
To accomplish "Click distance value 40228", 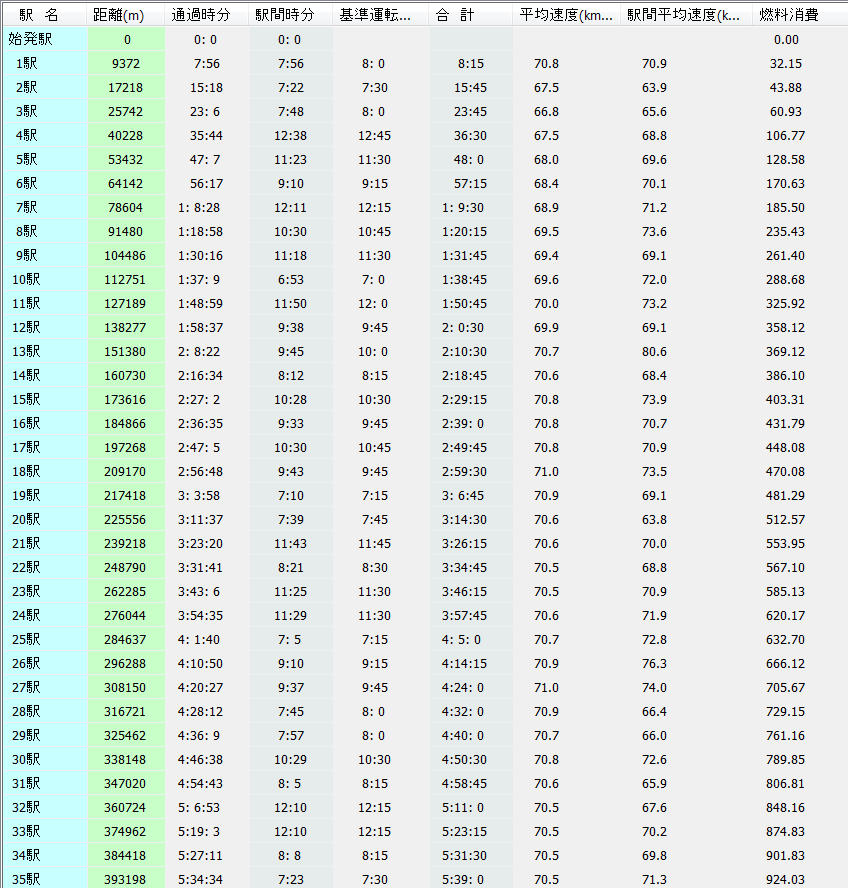I will 126,135.
